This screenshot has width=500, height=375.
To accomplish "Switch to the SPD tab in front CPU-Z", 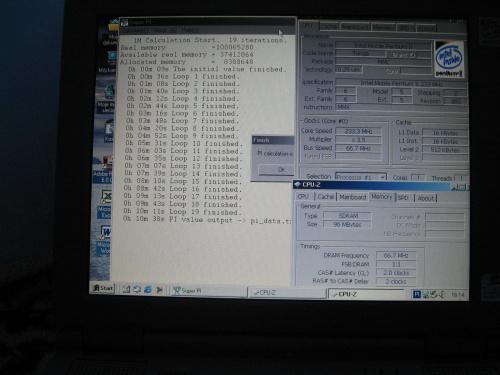I will point(403,198).
